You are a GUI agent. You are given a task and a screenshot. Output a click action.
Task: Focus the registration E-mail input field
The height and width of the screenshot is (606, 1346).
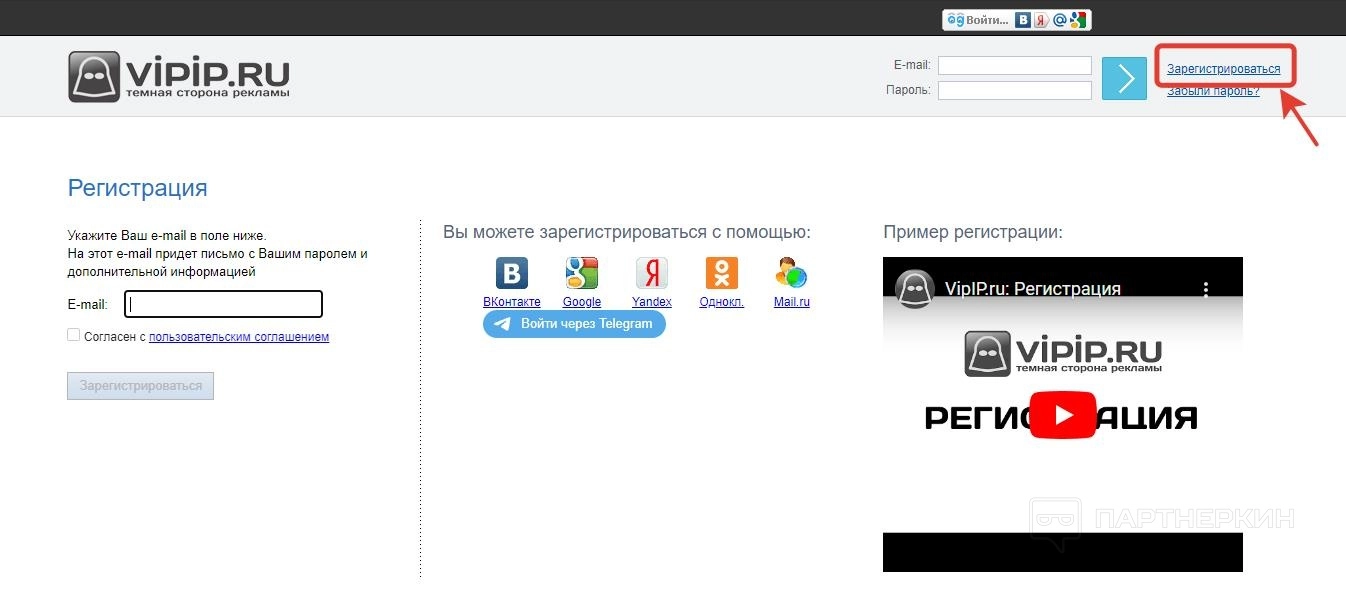[224, 304]
